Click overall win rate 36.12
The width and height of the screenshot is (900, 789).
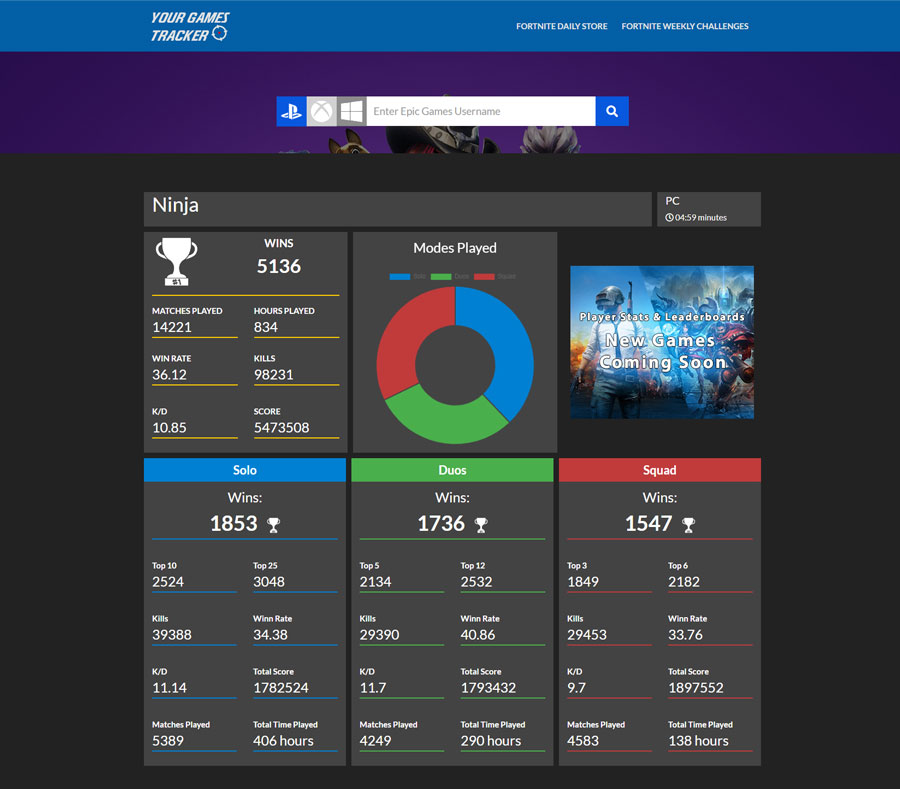tap(169, 375)
